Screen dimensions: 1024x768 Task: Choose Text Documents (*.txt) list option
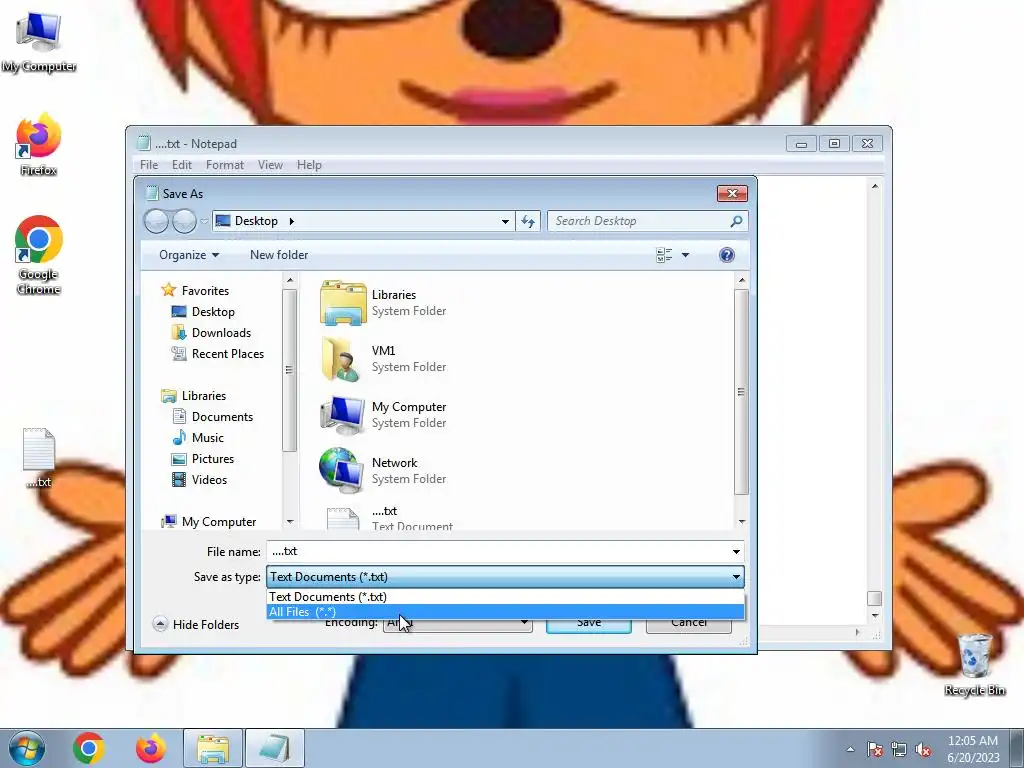(x=505, y=597)
